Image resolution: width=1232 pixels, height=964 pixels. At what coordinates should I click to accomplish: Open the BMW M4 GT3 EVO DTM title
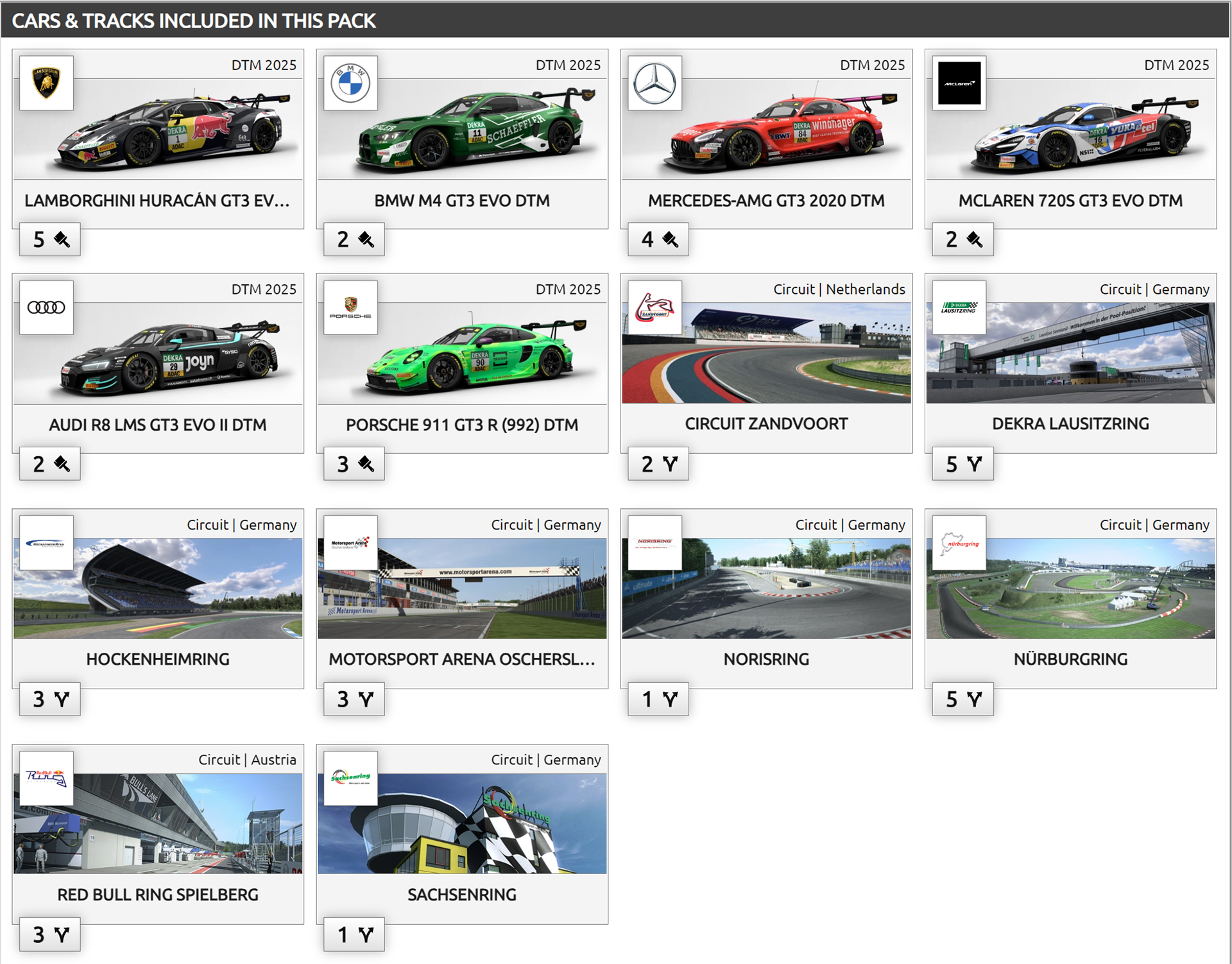[x=462, y=201]
